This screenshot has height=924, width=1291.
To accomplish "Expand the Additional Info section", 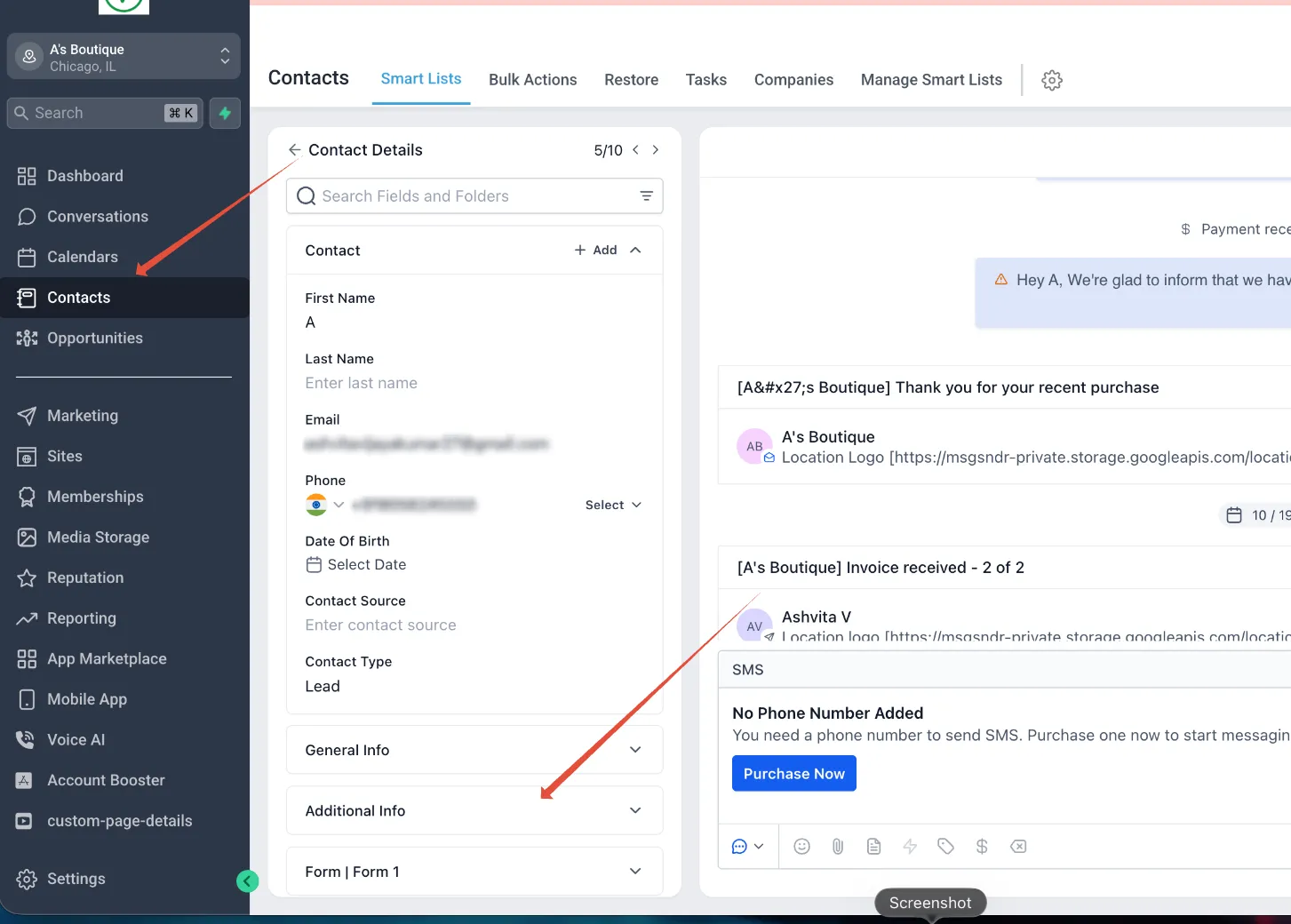I will [474, 810].
